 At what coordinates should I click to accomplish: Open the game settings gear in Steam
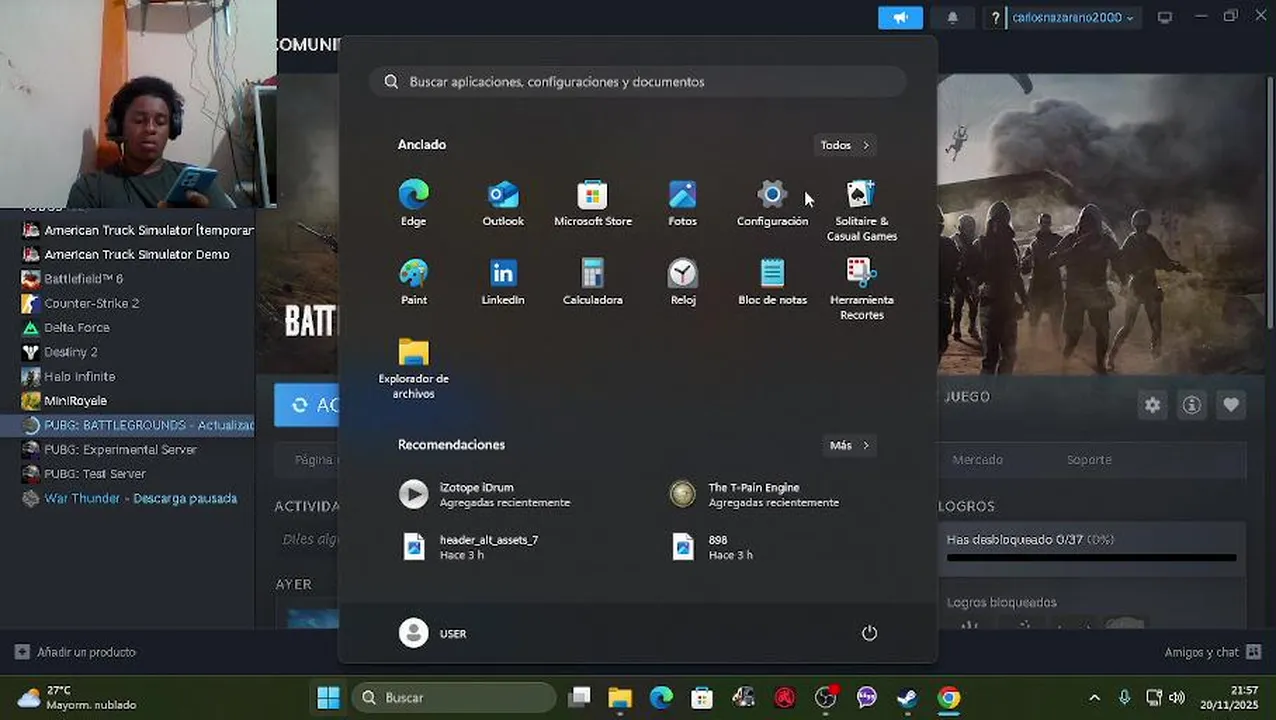click(x=1153, y=405)
